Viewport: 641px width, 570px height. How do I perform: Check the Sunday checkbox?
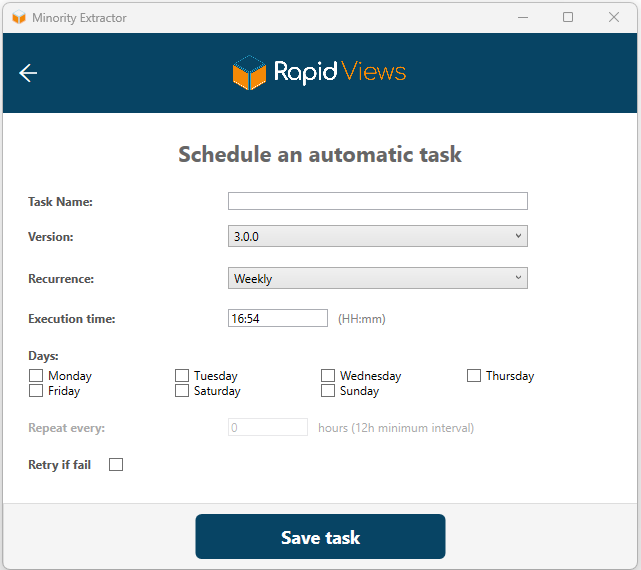coord(328,391)
